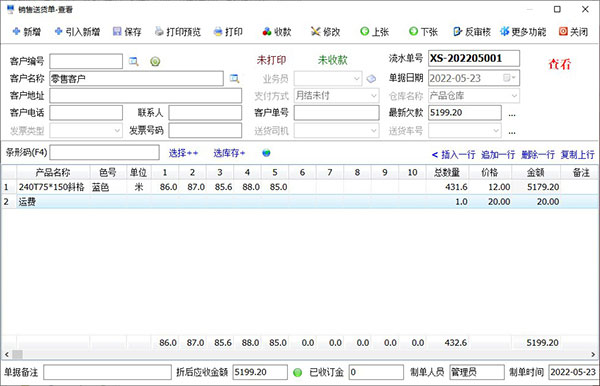Viewport: 600px width, 386px height.
Task: Click the globe icon beside 选库存+
Action: (x=266, y=153)
